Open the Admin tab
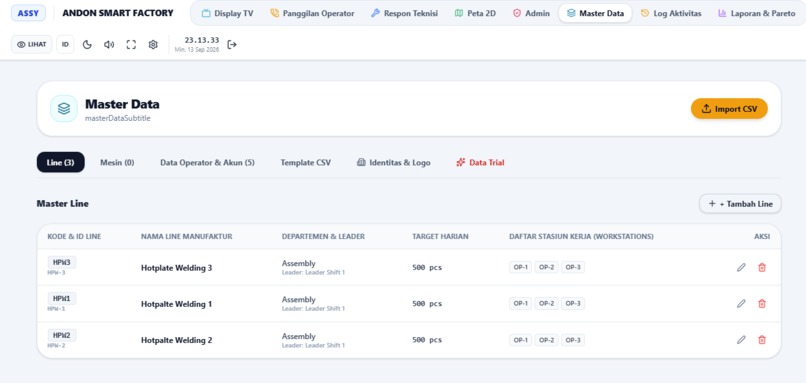This screenshot has height=383, width=806. point(532,13)
